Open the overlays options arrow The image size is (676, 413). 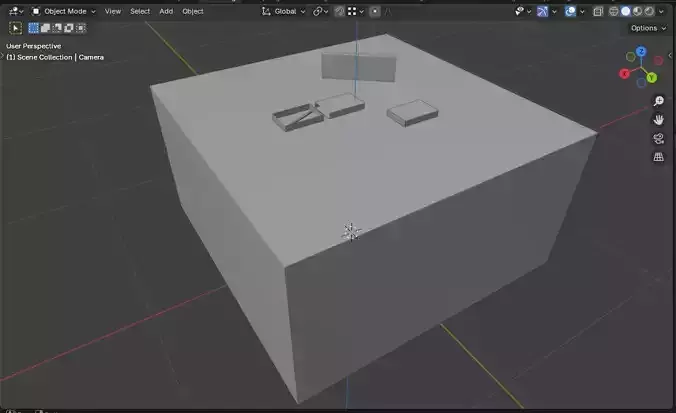(x=582, y=11)
